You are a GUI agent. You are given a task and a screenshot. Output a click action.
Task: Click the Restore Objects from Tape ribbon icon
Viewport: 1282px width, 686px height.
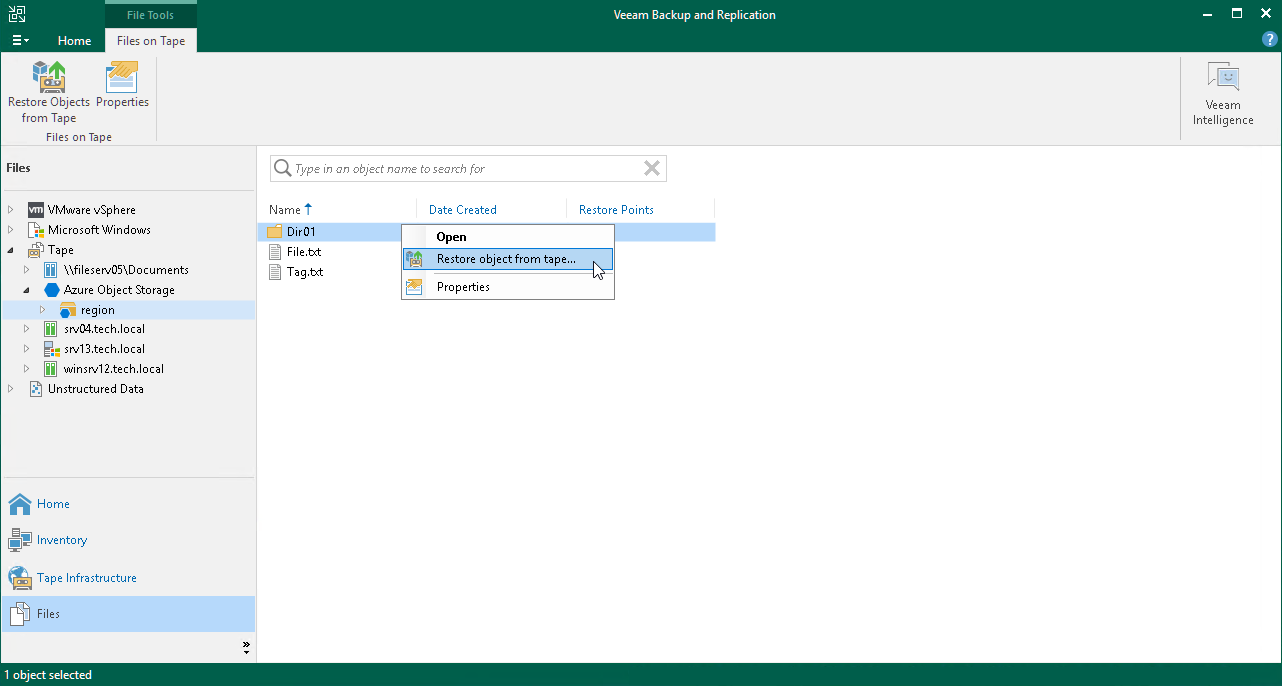coord(48,90)
